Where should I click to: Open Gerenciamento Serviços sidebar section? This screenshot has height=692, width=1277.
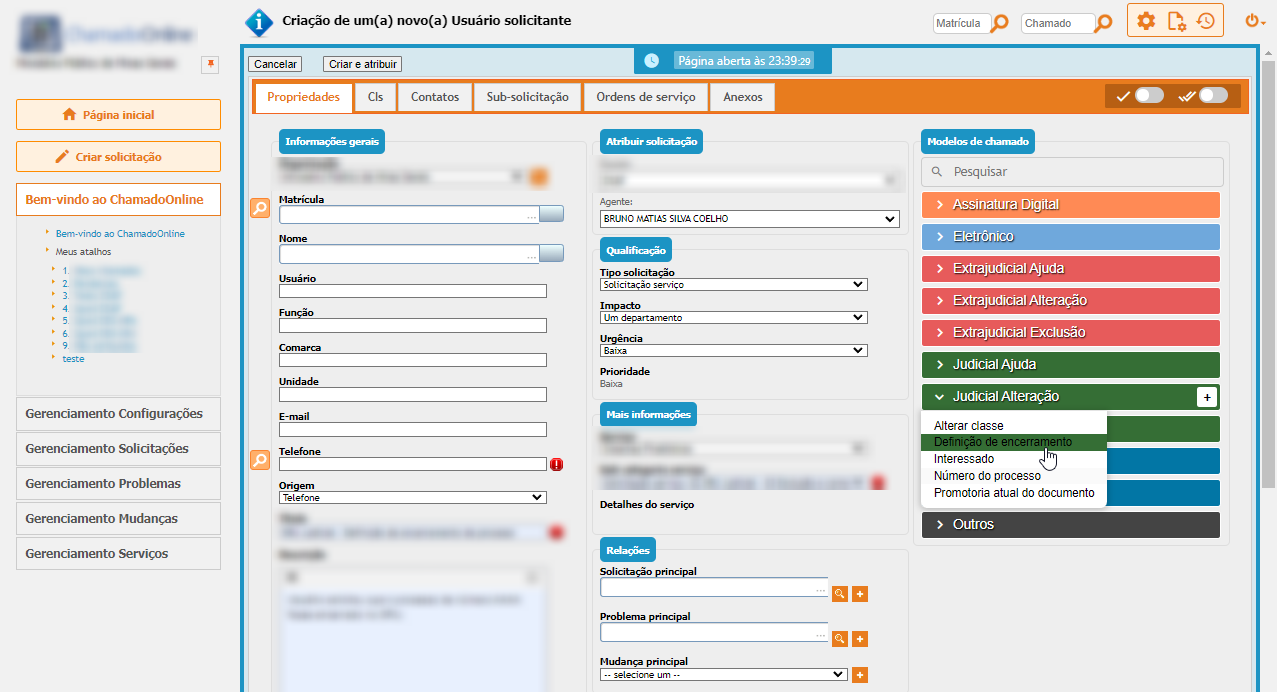[x=119, y=554]
